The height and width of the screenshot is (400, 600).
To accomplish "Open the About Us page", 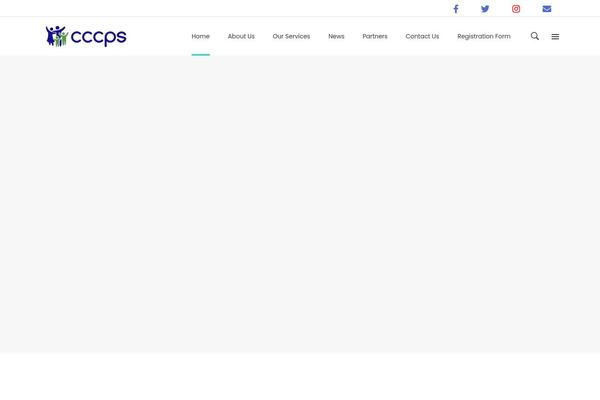I will pos(241,36).
